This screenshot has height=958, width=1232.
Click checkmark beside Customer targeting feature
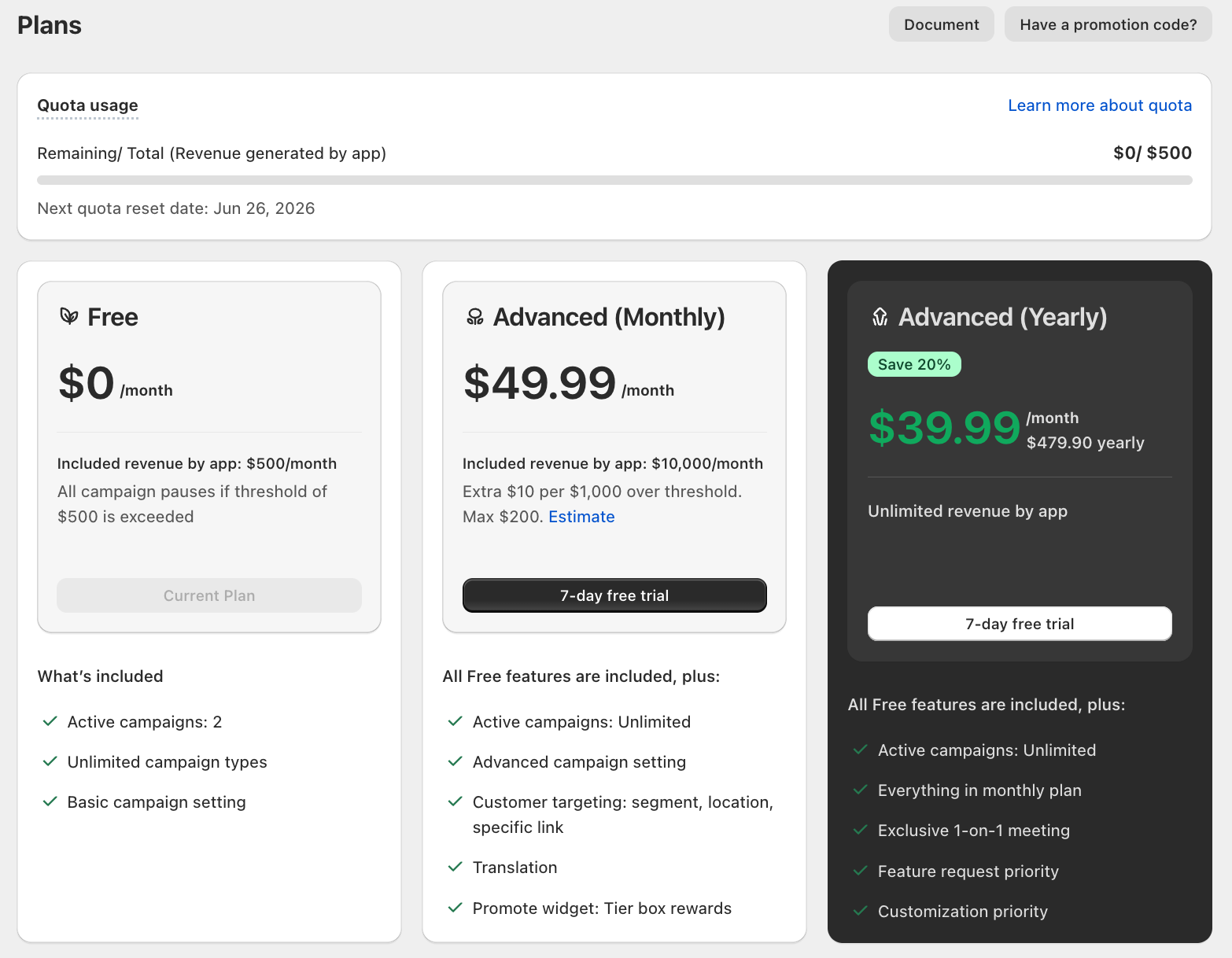pos(455,801)
